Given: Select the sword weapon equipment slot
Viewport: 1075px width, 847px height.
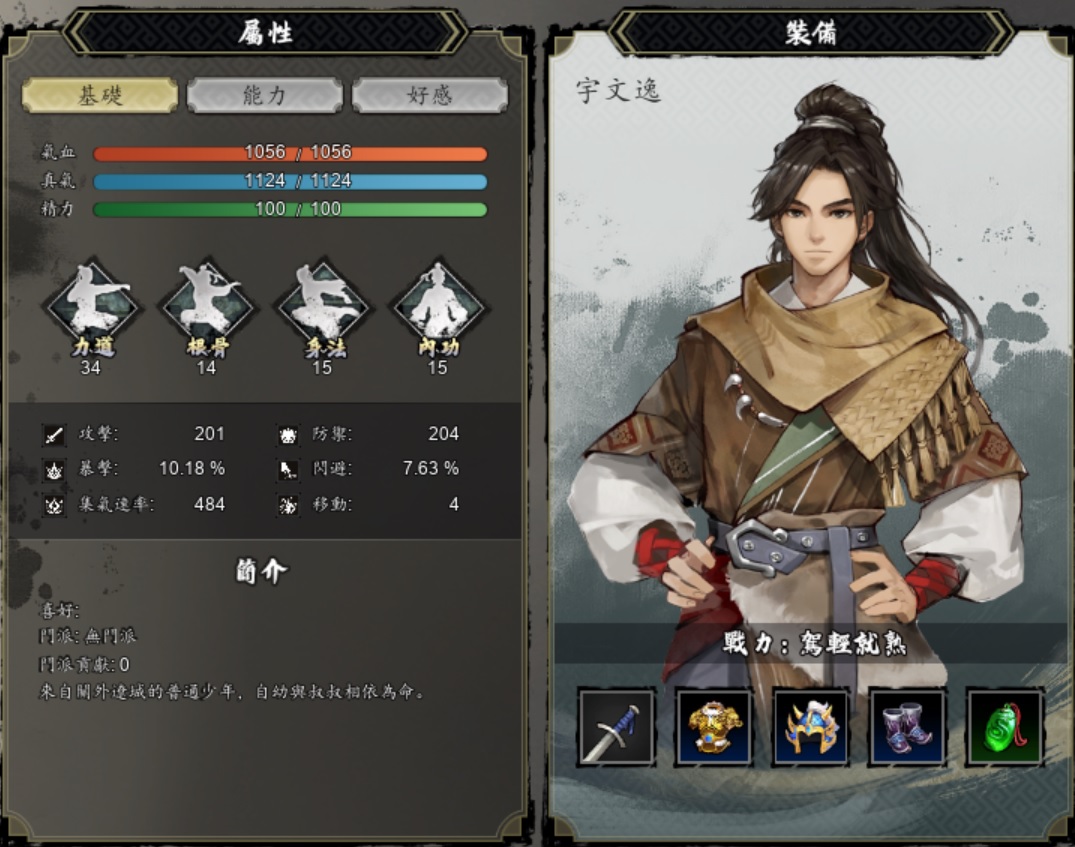Looking at the screenshot, I should click(x=617, y=728).
